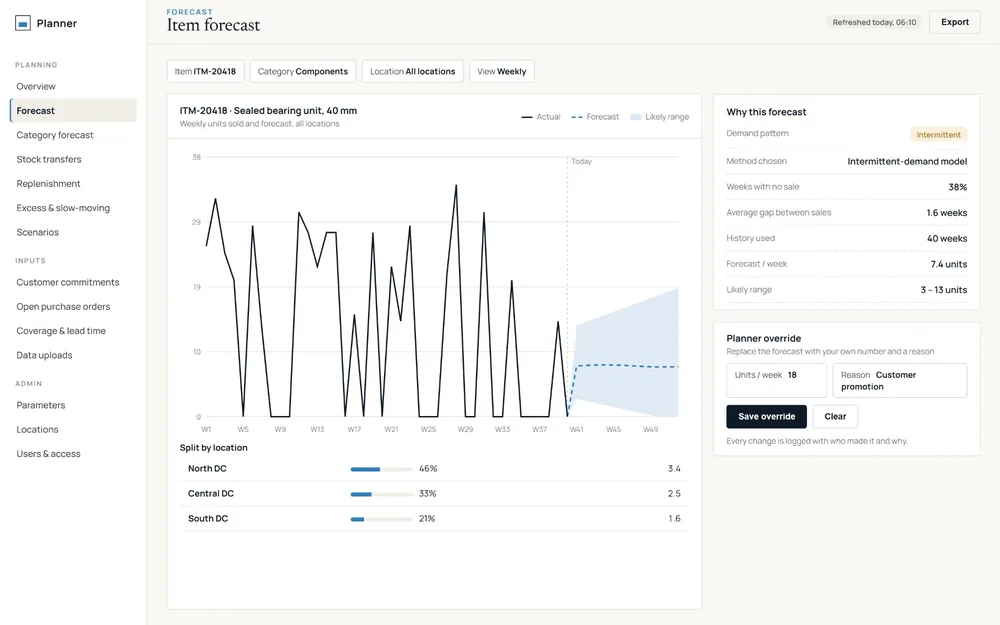Open Users & access
This screenshot has height=625, width=1000.
pos(48,453)
